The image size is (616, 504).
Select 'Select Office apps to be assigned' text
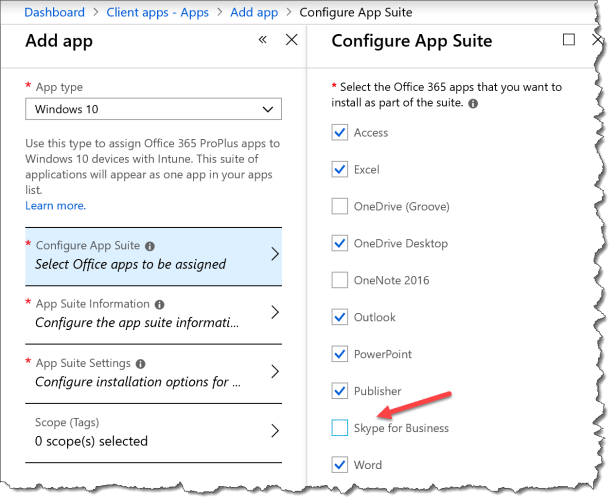click(130, 264)
